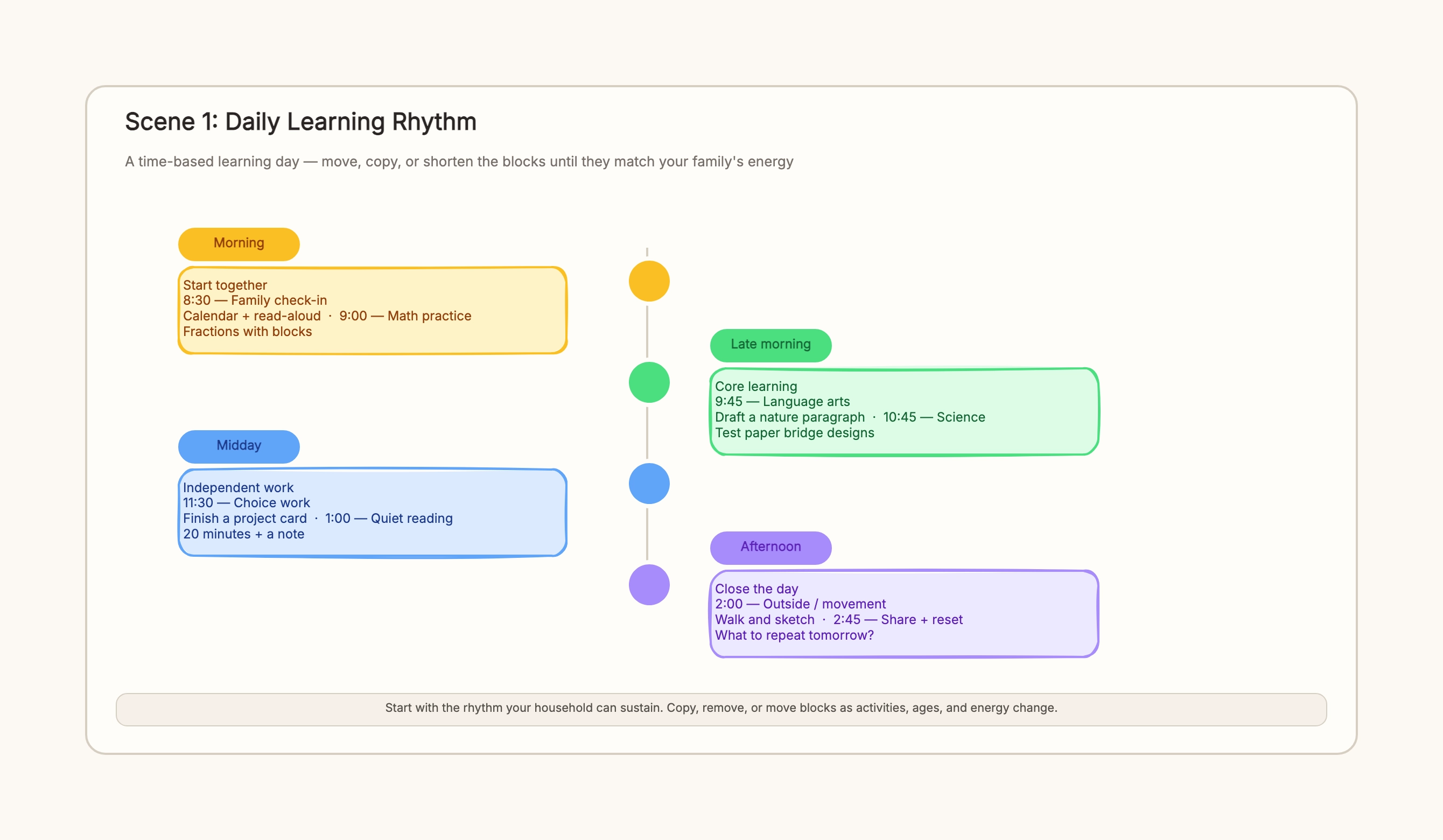Image resolution: width=1443 pixels, height=840 pixels.
Task: Click the purple Afternoon timeline dot
Action: click(x=649, y=585)
